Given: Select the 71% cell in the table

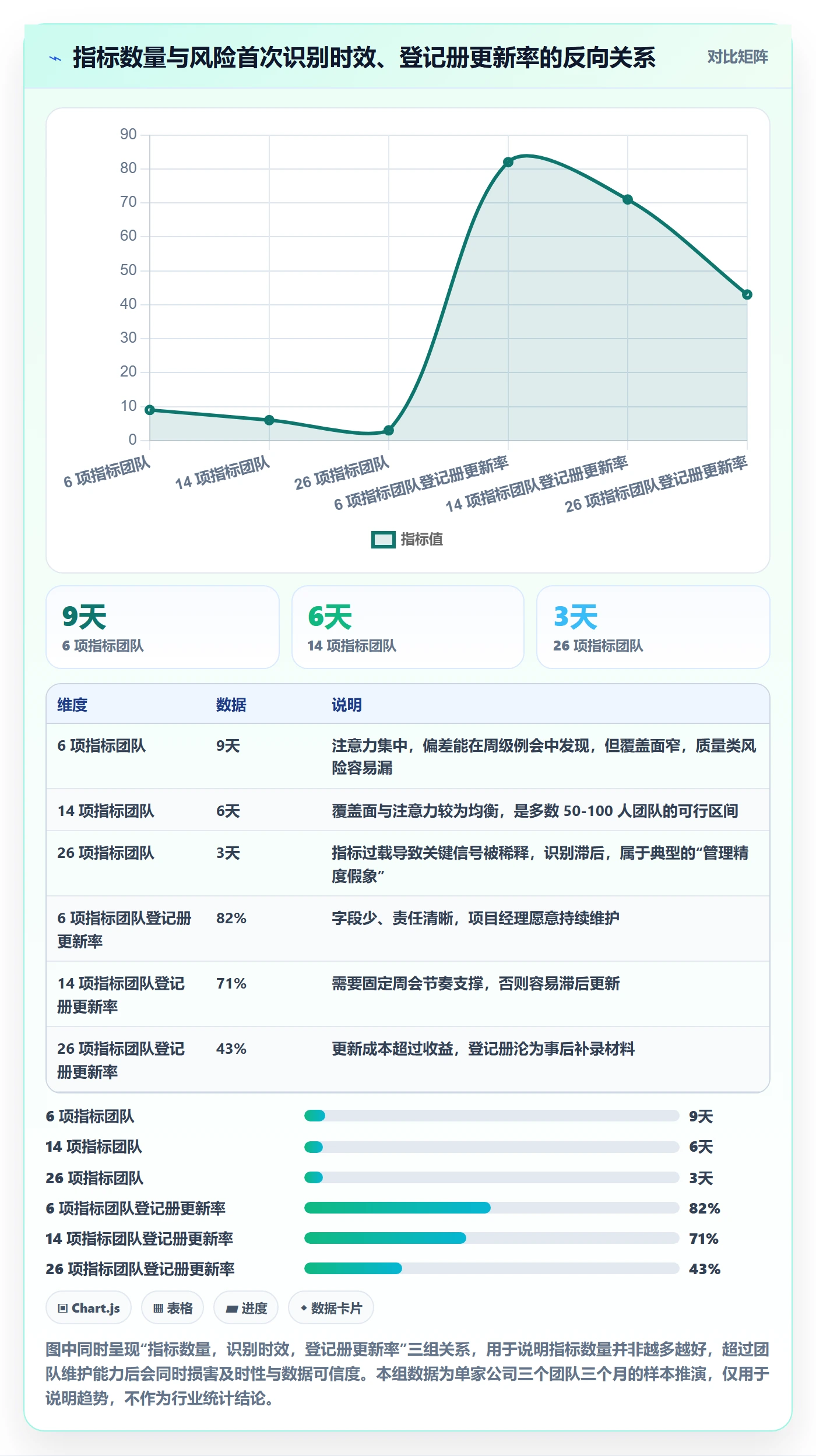Looking at the screenshot, I should (x=231, y=983).
